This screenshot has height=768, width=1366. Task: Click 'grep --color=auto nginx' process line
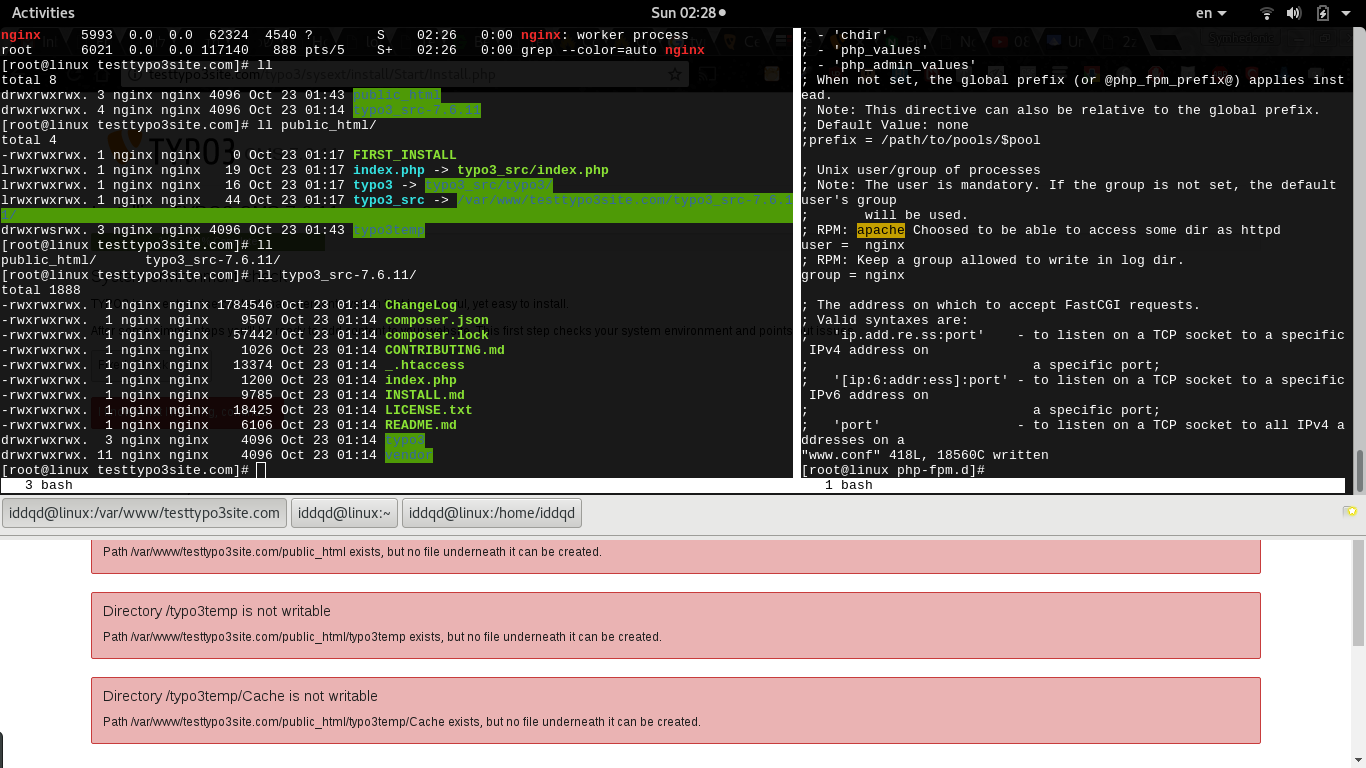pos(612,50)
